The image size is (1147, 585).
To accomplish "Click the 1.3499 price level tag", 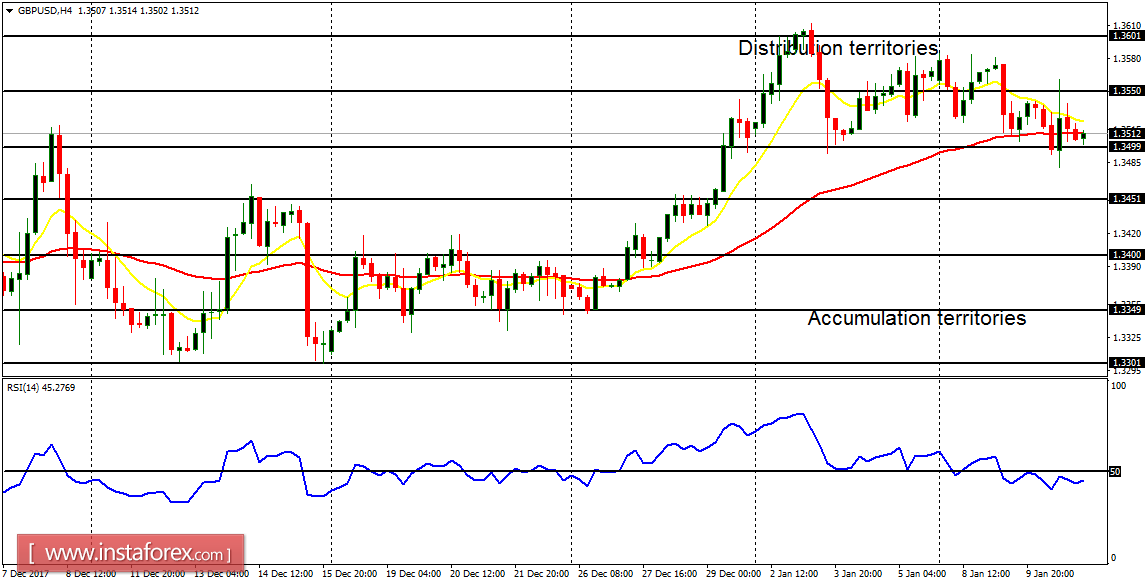I will coord(1125,144).
